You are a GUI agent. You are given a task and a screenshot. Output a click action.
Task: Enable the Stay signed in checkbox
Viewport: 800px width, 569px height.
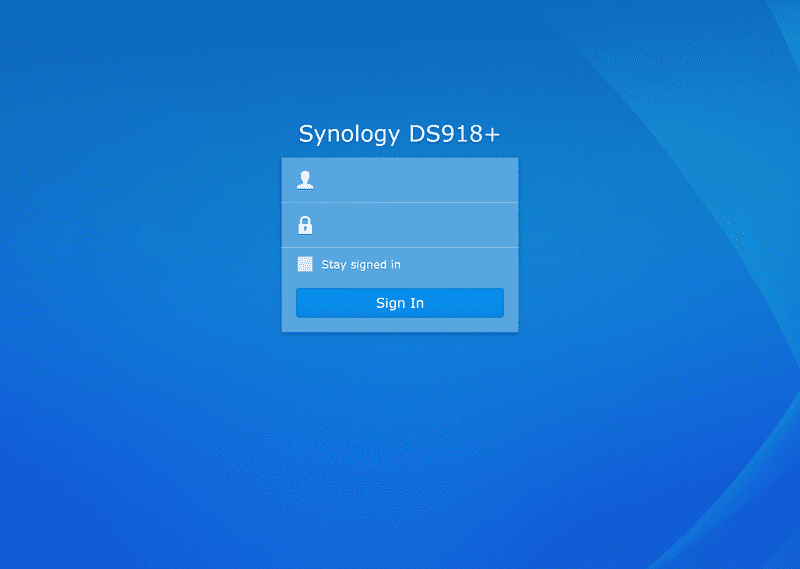click(x=305, y=264)
